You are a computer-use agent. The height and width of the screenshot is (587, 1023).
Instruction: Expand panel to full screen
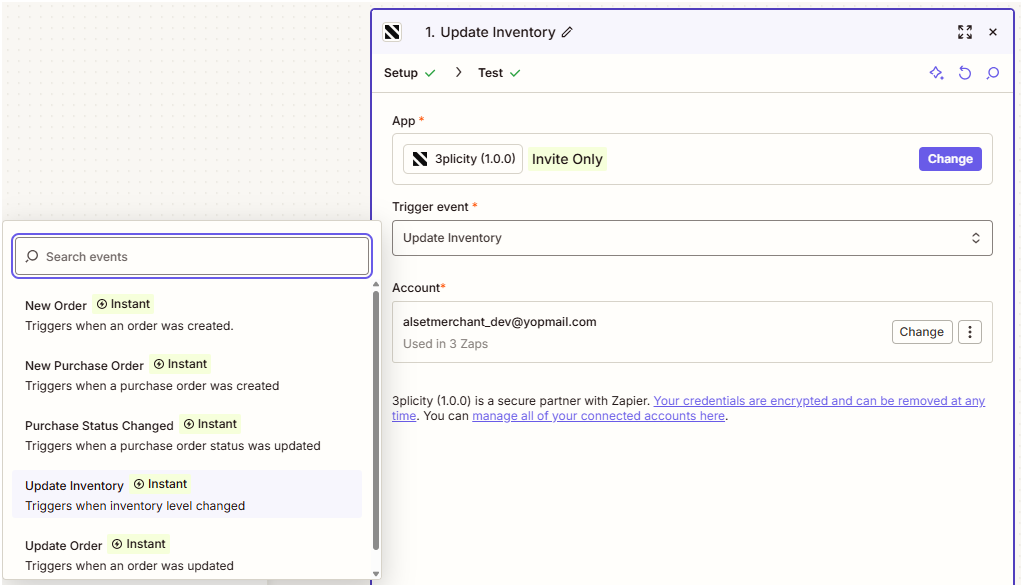(965, 32)
